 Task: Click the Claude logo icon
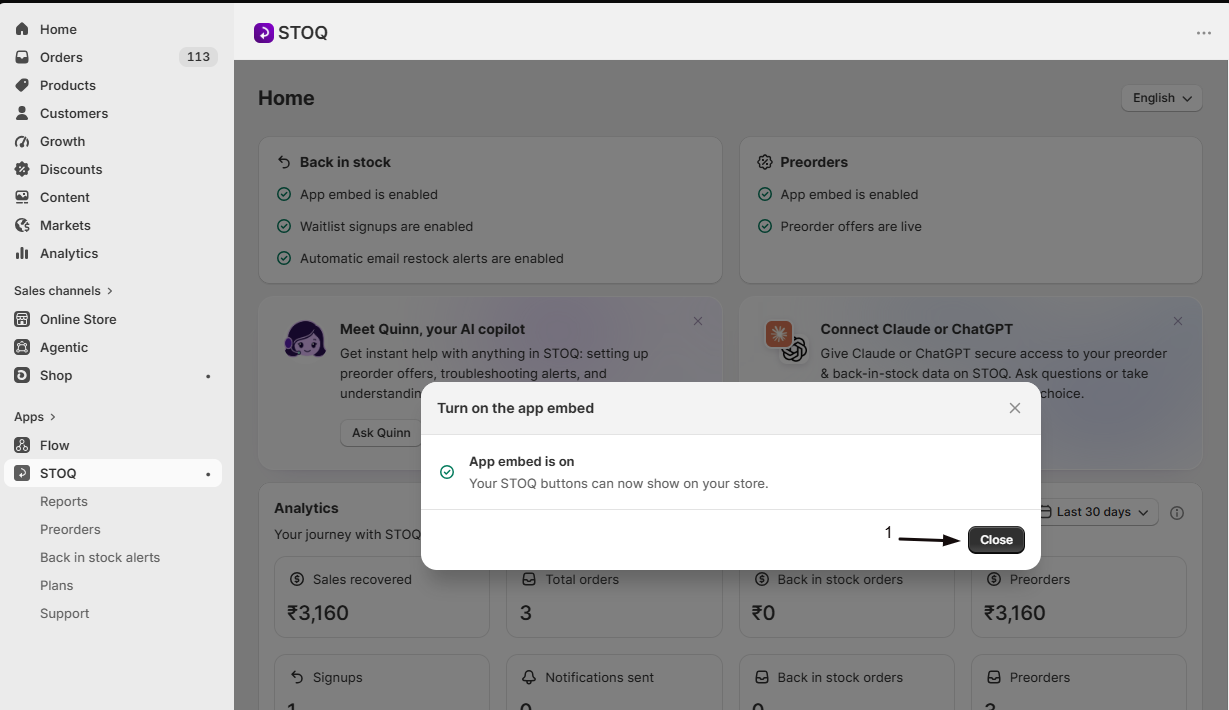(x=779, y=334)
